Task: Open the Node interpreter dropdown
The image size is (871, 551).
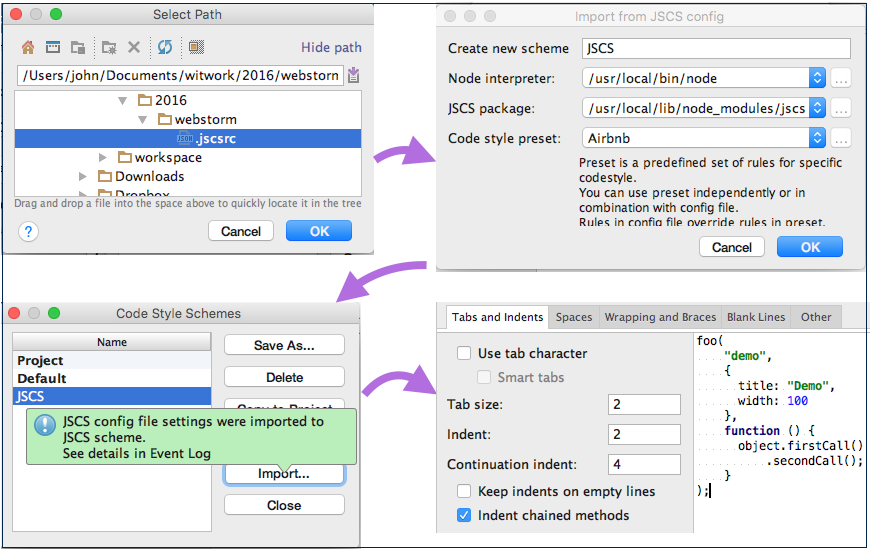Action: point(817,78)
